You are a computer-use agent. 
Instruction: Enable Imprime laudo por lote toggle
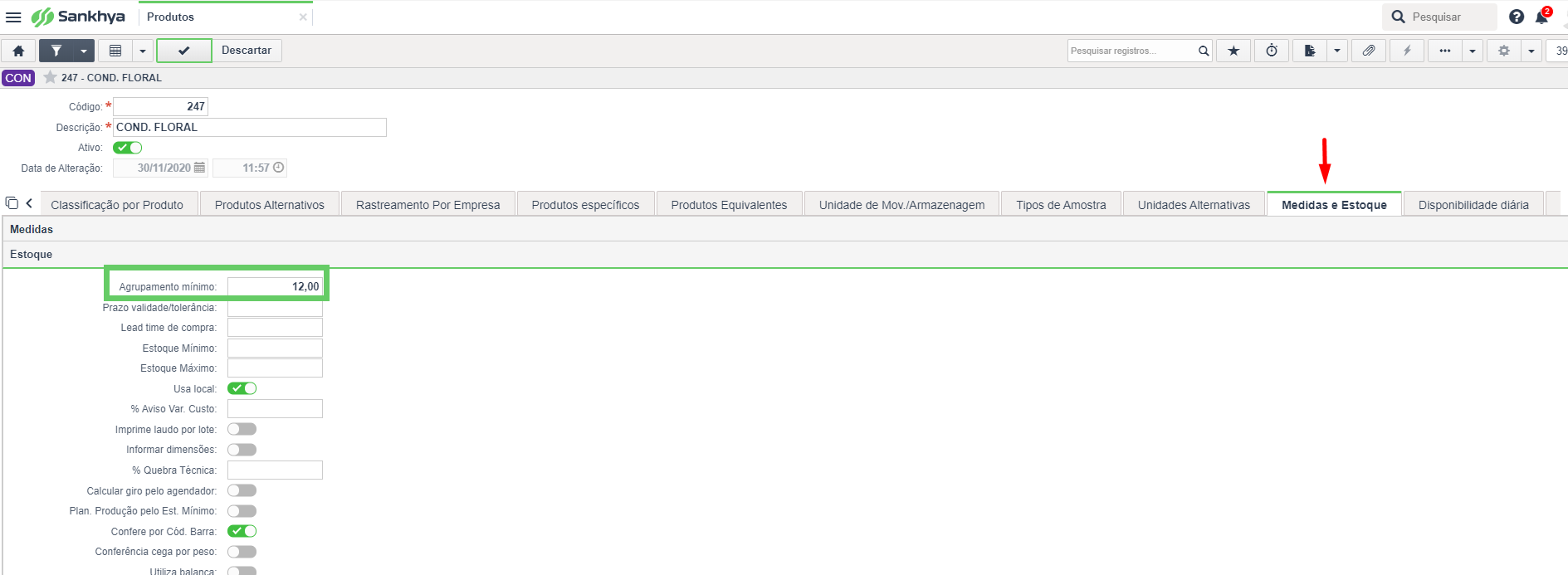(242, 429)
